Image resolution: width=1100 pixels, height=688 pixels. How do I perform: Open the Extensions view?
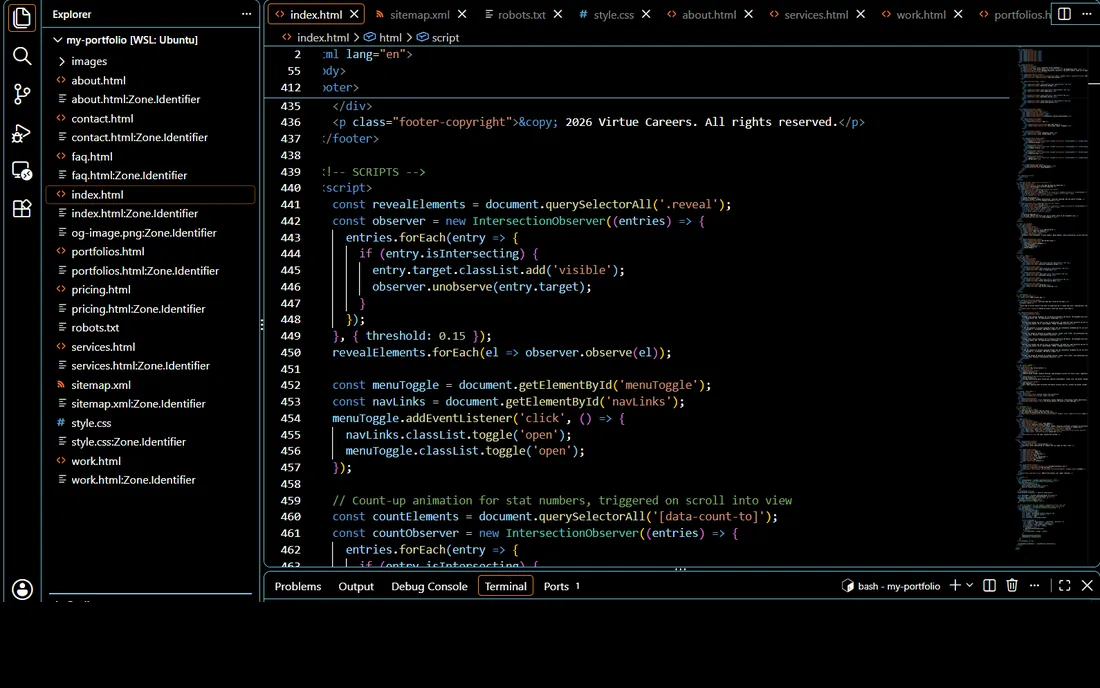click(x=22, y=208)
